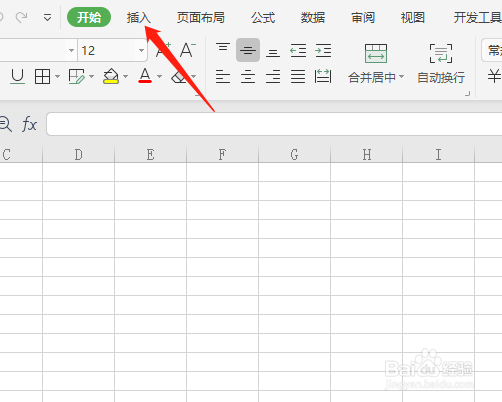This screenshot has height=402, width=502.
Task: Expand the borders dropdown arrow
Action: point(57,77)
